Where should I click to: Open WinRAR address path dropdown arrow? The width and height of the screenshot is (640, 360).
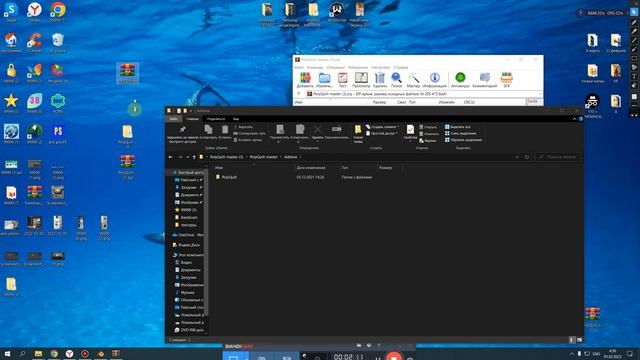(540, 94)
